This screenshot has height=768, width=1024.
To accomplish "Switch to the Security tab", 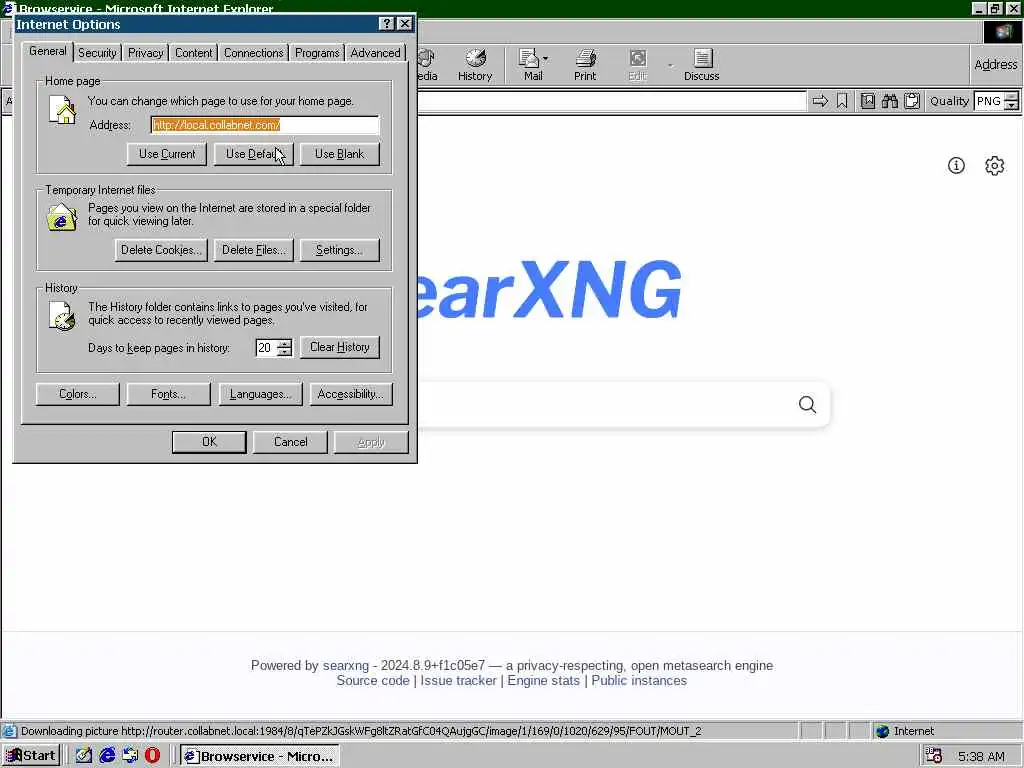I will coord(97,53).
